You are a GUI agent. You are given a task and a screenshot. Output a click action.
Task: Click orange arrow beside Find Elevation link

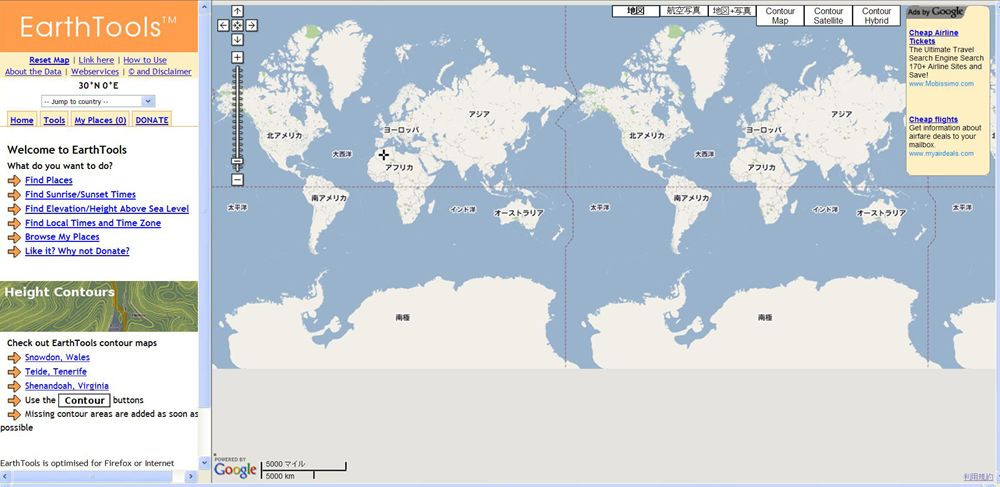pos(14,209)
